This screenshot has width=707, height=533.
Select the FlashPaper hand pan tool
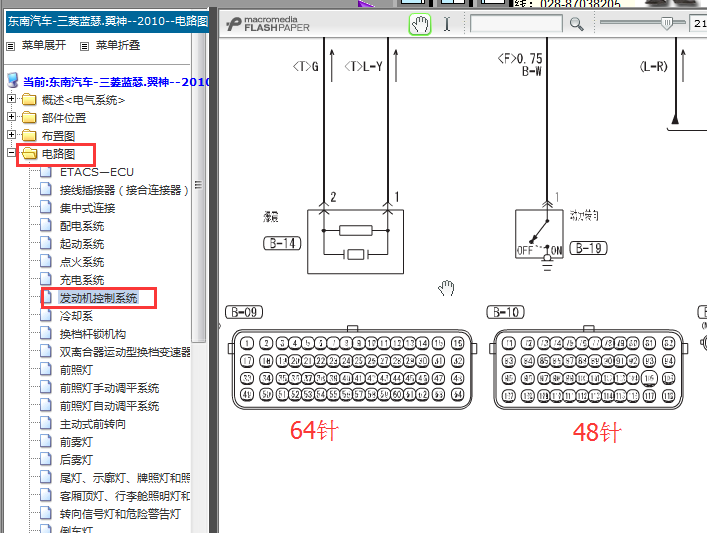(420, 24)
